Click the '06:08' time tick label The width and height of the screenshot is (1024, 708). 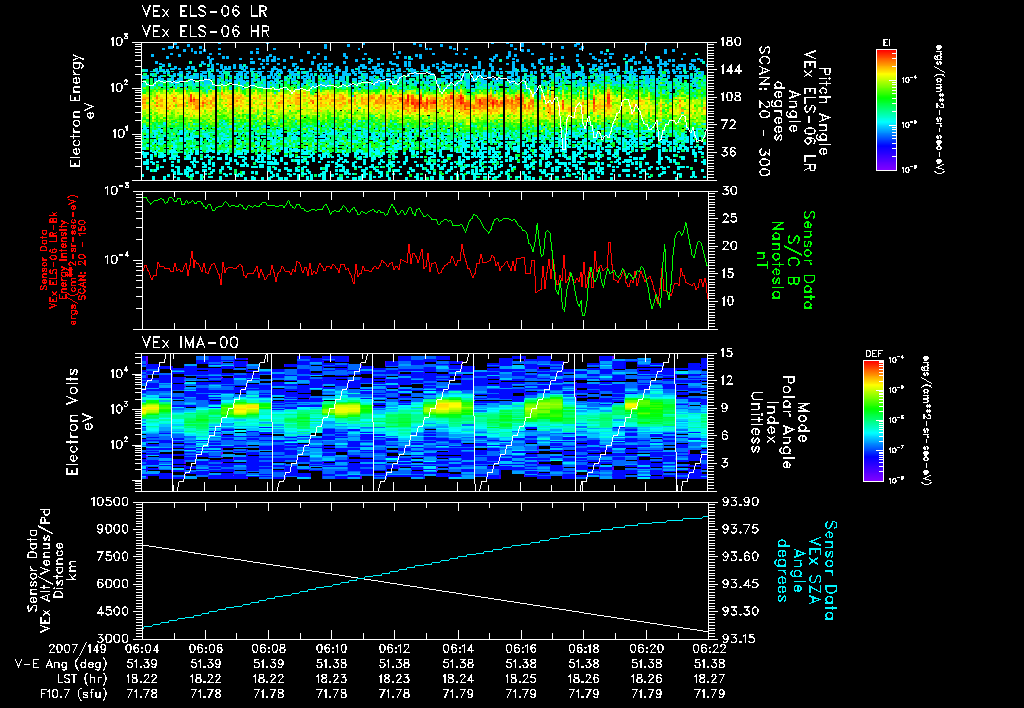click(x=268, y=649)
